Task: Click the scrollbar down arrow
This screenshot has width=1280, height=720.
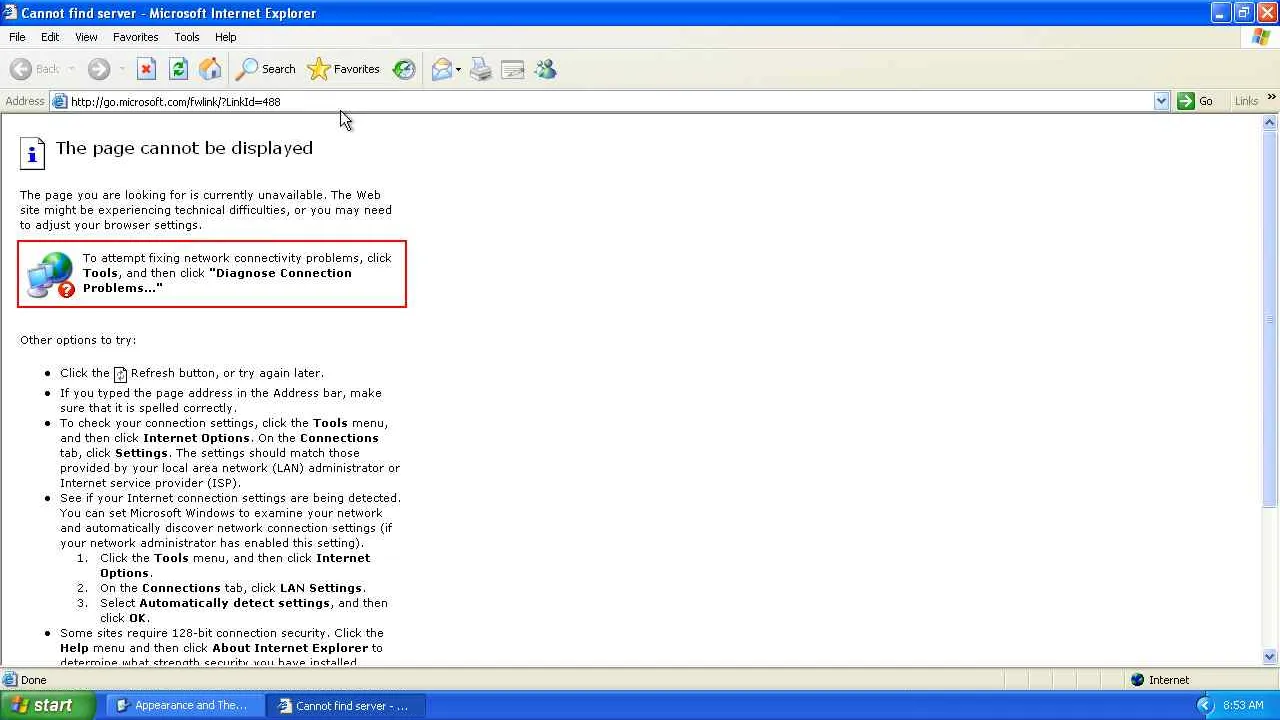Action: [x=1270, y=657]
